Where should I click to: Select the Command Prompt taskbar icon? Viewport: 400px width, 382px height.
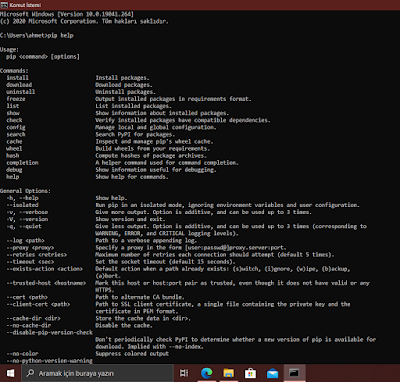pyautogui.click(x=294, y=373)
